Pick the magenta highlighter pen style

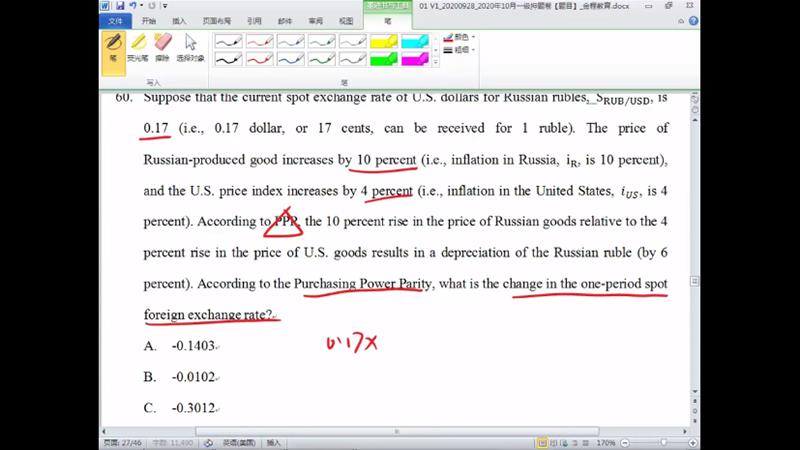(415, 59)
